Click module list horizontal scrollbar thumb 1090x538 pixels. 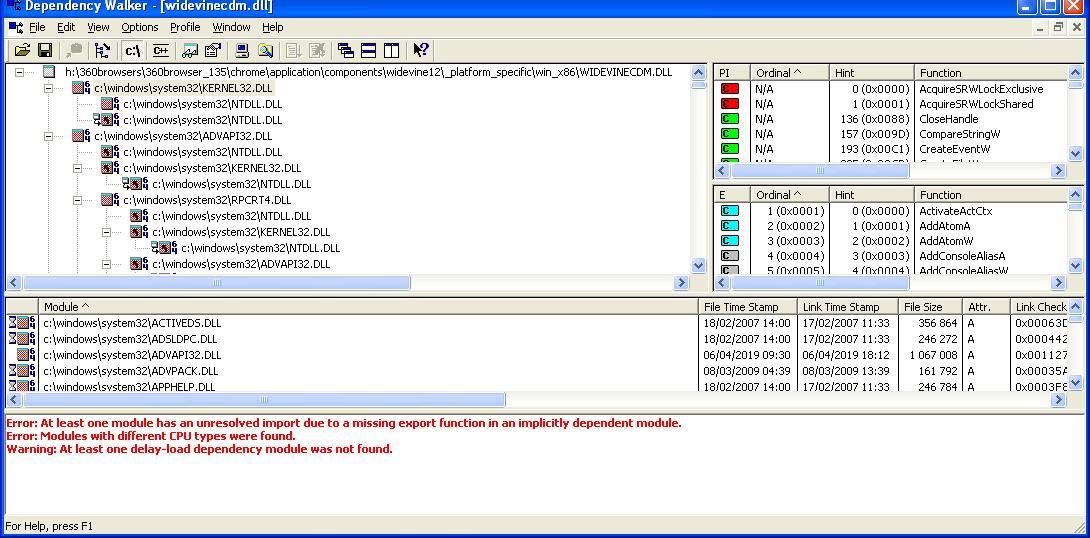(x=264, y=400)
